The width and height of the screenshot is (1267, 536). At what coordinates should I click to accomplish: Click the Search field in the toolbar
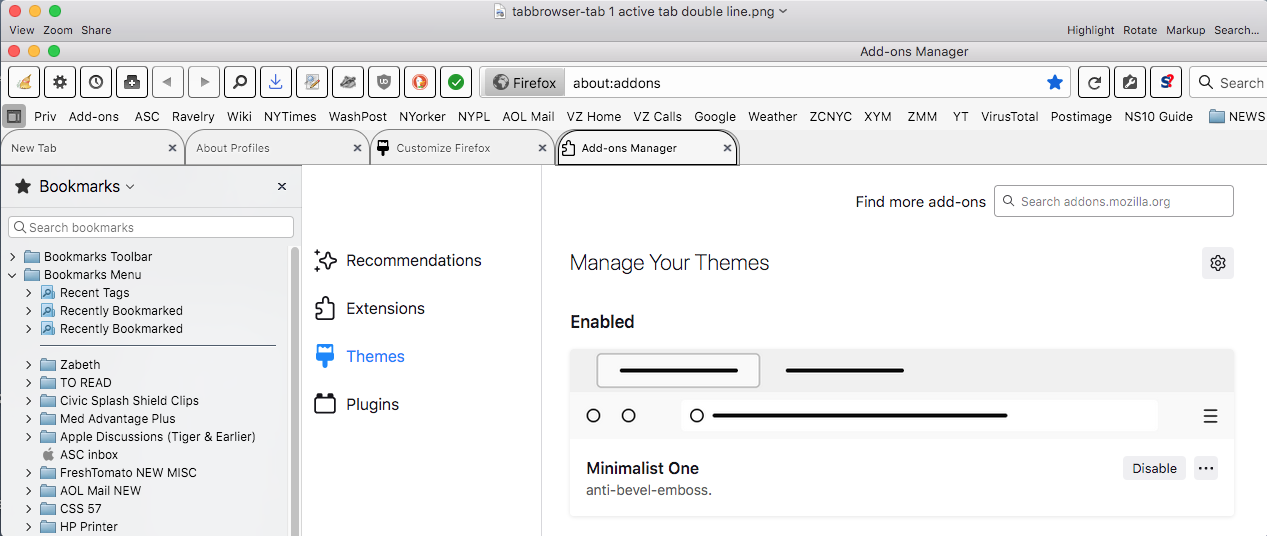1229,83
